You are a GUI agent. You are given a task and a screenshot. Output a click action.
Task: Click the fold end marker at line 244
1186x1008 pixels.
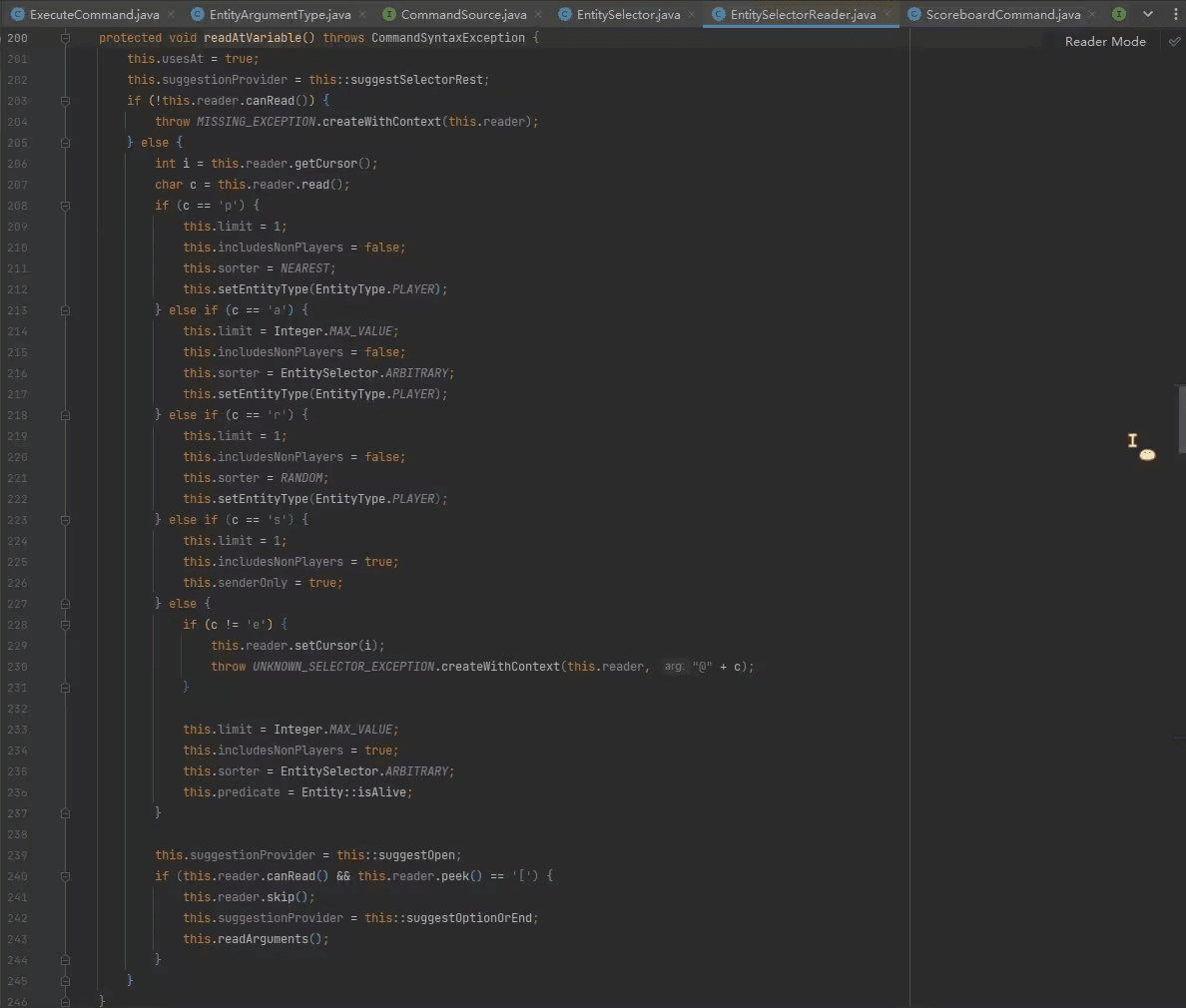coord(65,960)
